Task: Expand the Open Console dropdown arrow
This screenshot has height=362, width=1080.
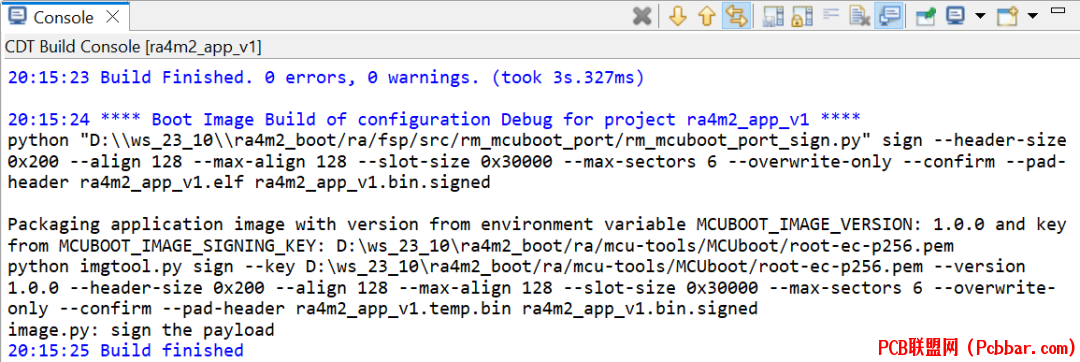Action: tap(1032, 16)
